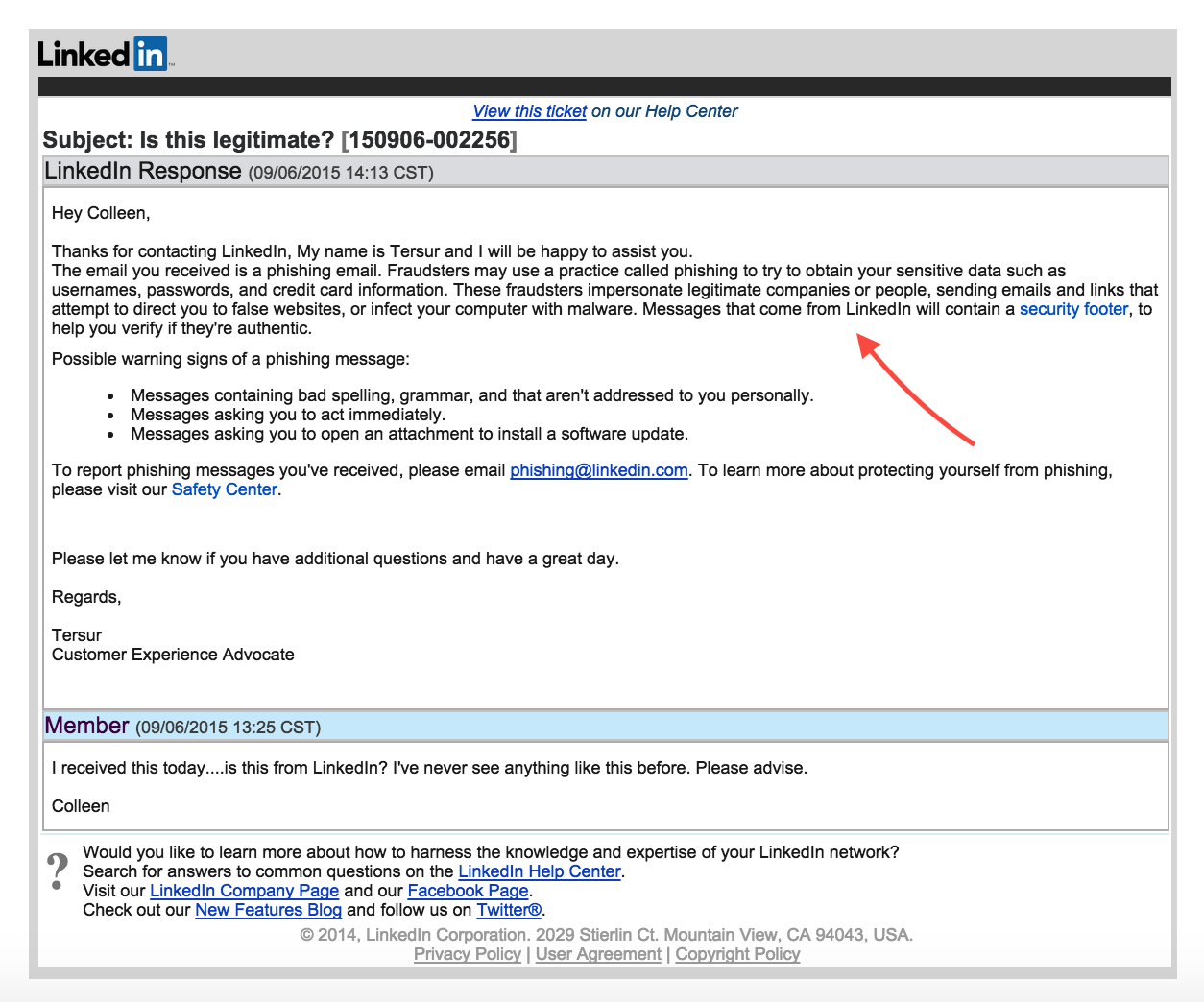Click the bullet about bad spelling and grammar

click(472, 395)
